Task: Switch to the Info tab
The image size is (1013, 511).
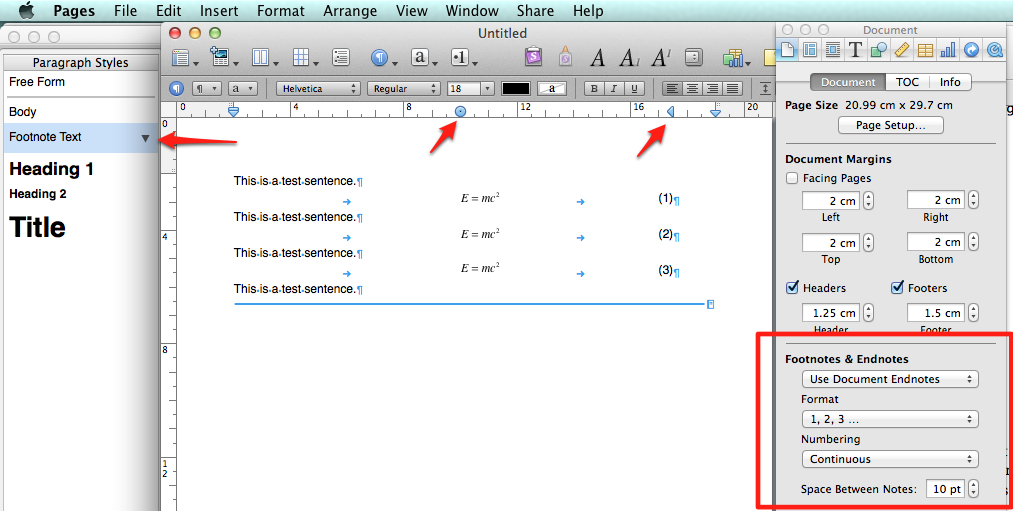Action: click(950, 82)
